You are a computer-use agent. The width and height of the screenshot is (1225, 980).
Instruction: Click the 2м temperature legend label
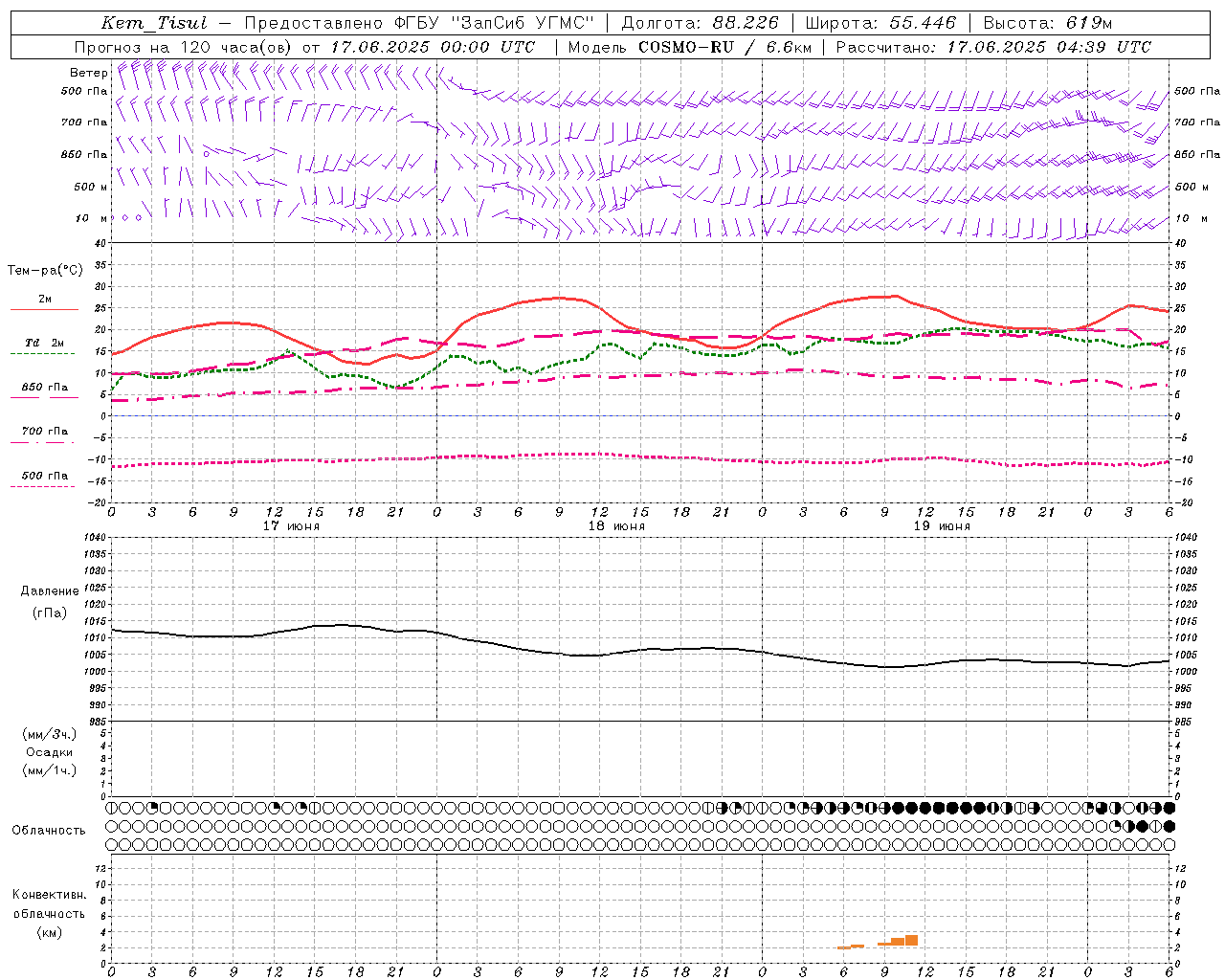pos(45,300)
